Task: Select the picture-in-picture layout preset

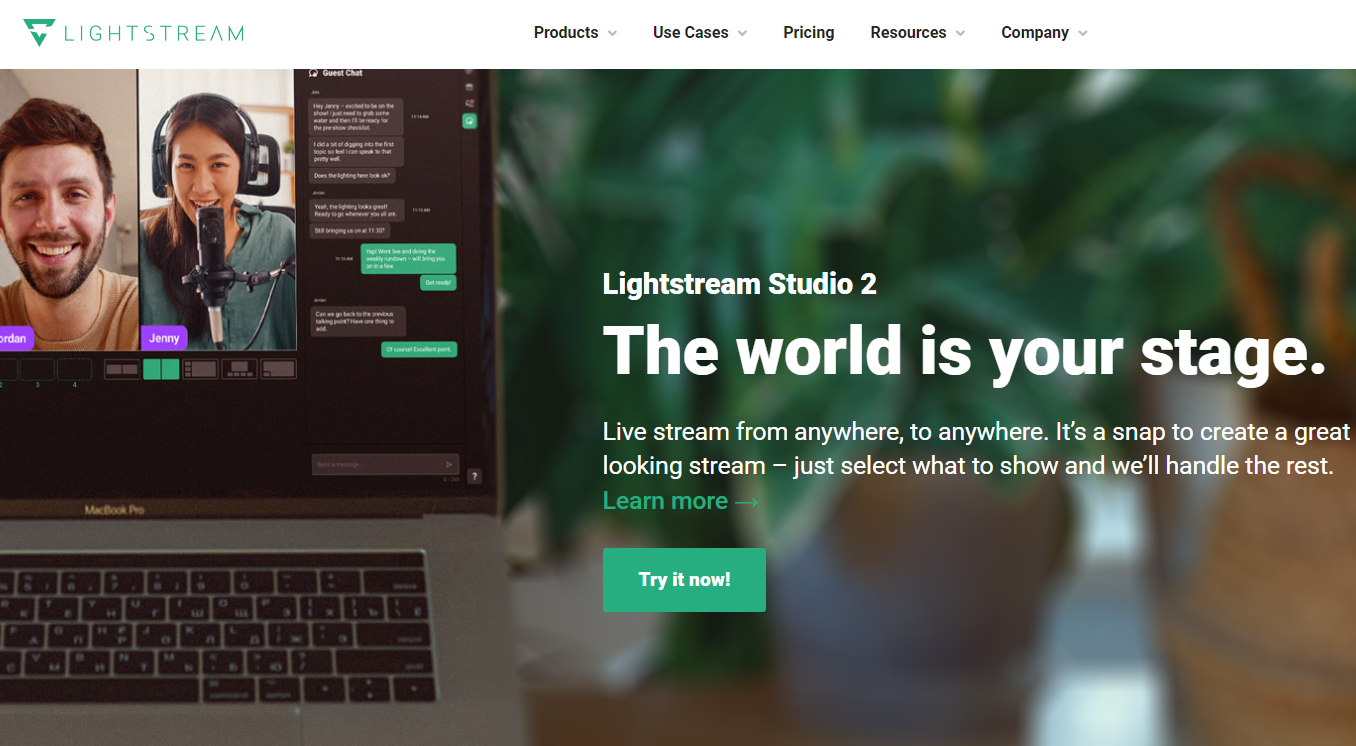Action: click(278, 369)
